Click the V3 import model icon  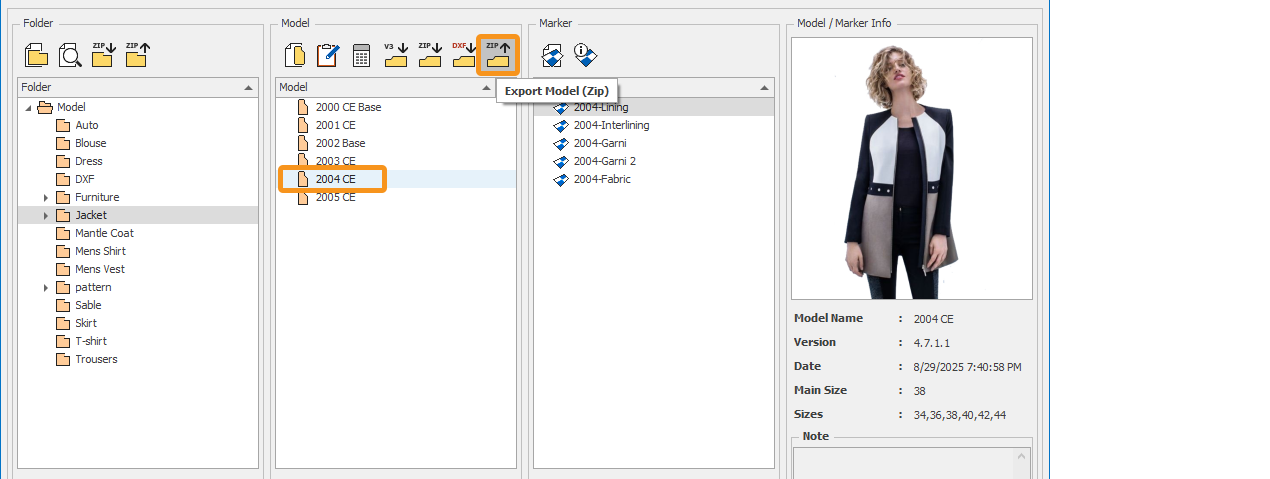tap(396, 55)
